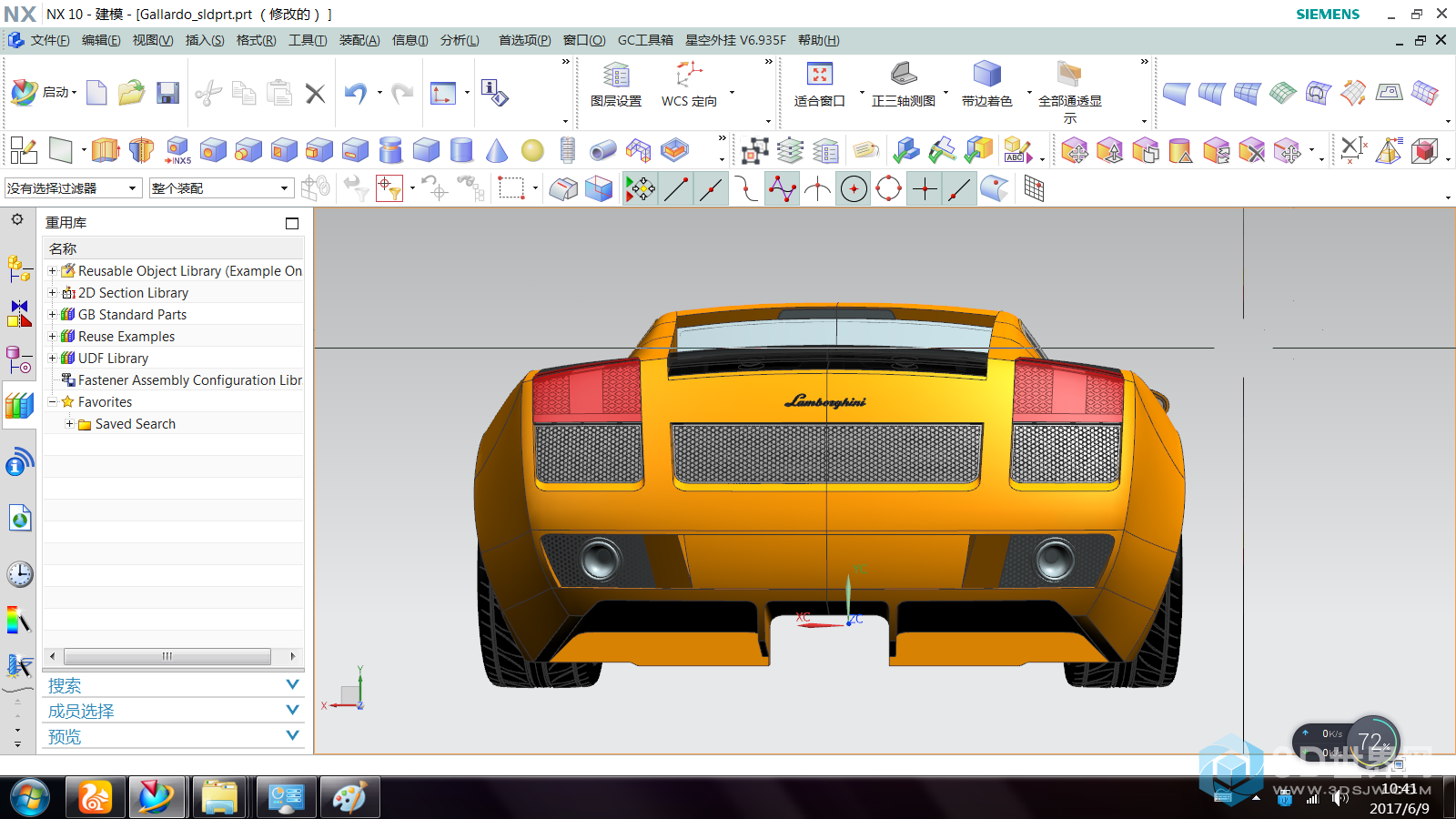Click the rectangle selection icon
1456x819 pixels.
coord(511,188)
